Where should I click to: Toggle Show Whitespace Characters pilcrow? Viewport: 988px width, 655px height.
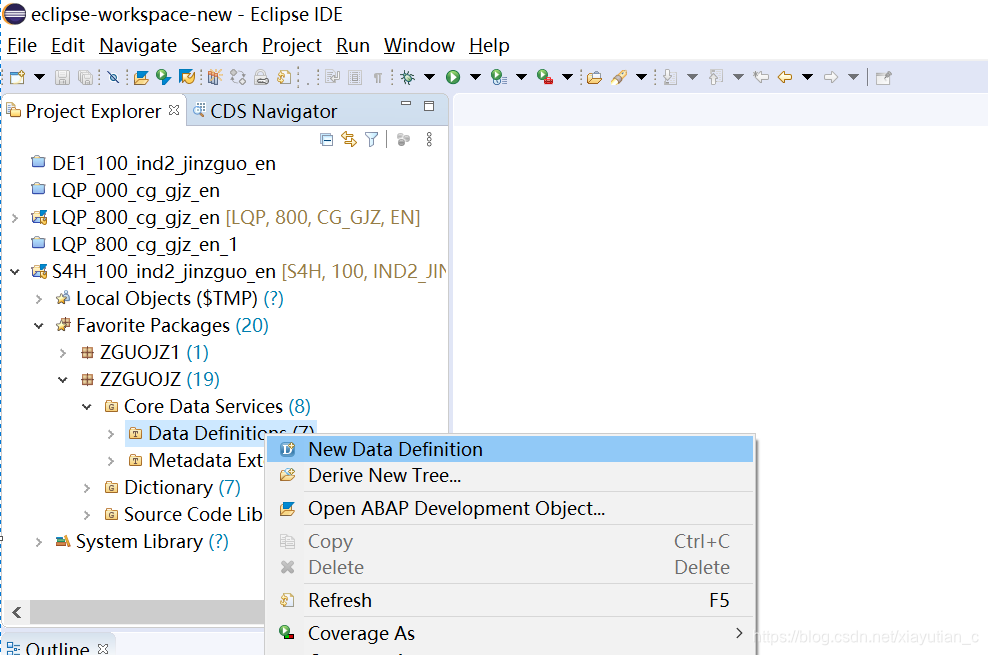coord(377,77)
